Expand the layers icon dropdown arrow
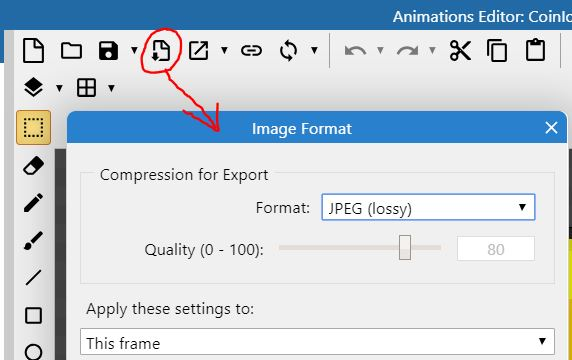The image size is (572, 360). tap(59, 88)
